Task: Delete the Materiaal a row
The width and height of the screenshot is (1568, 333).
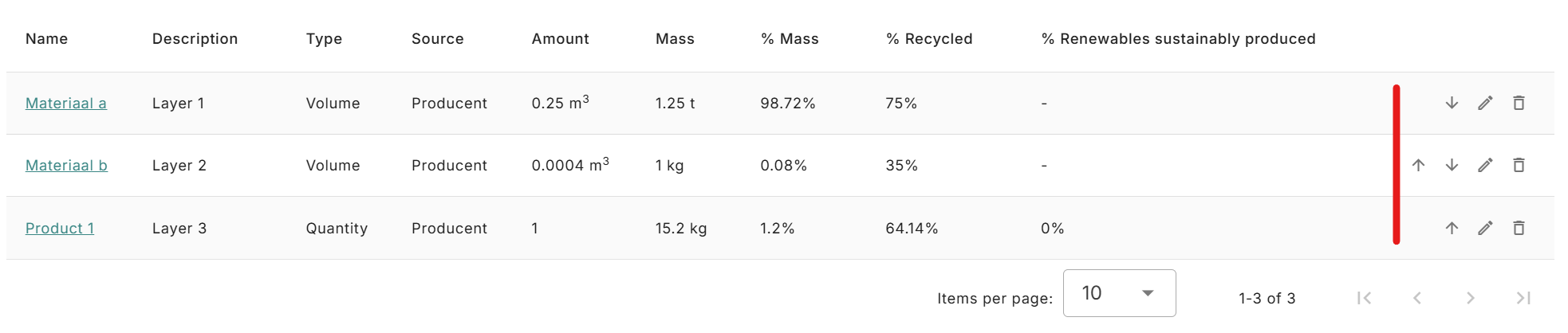Action: (1519, 103)
